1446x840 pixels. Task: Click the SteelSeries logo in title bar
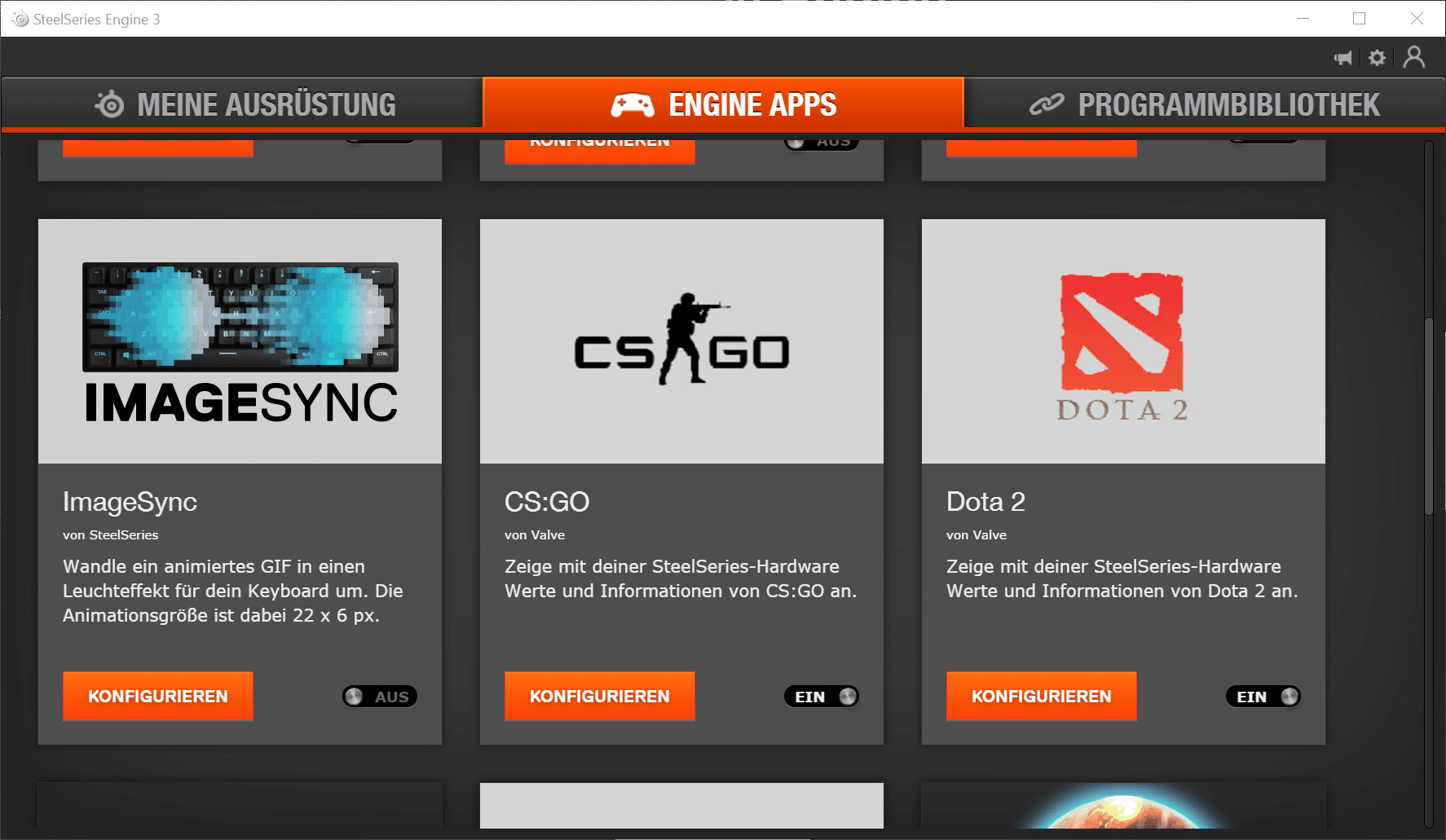(20, 19)
